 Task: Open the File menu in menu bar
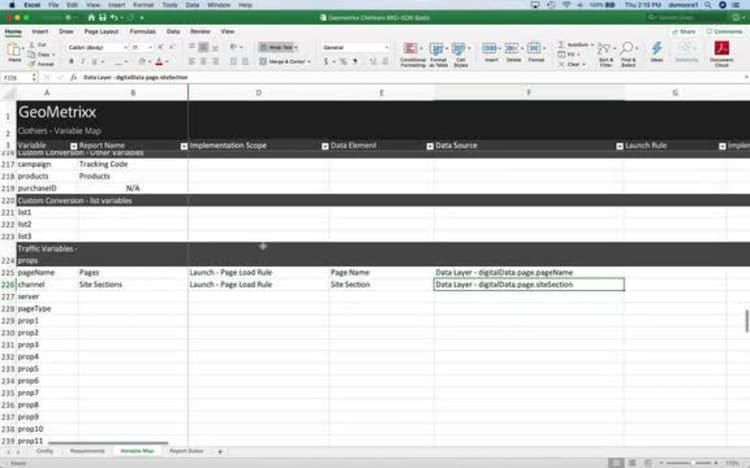point(54,5)
